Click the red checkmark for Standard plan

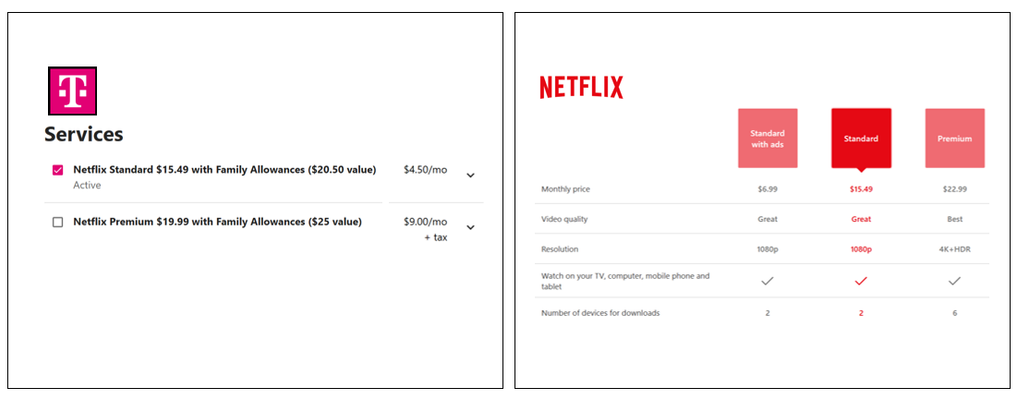click(861, 281)
